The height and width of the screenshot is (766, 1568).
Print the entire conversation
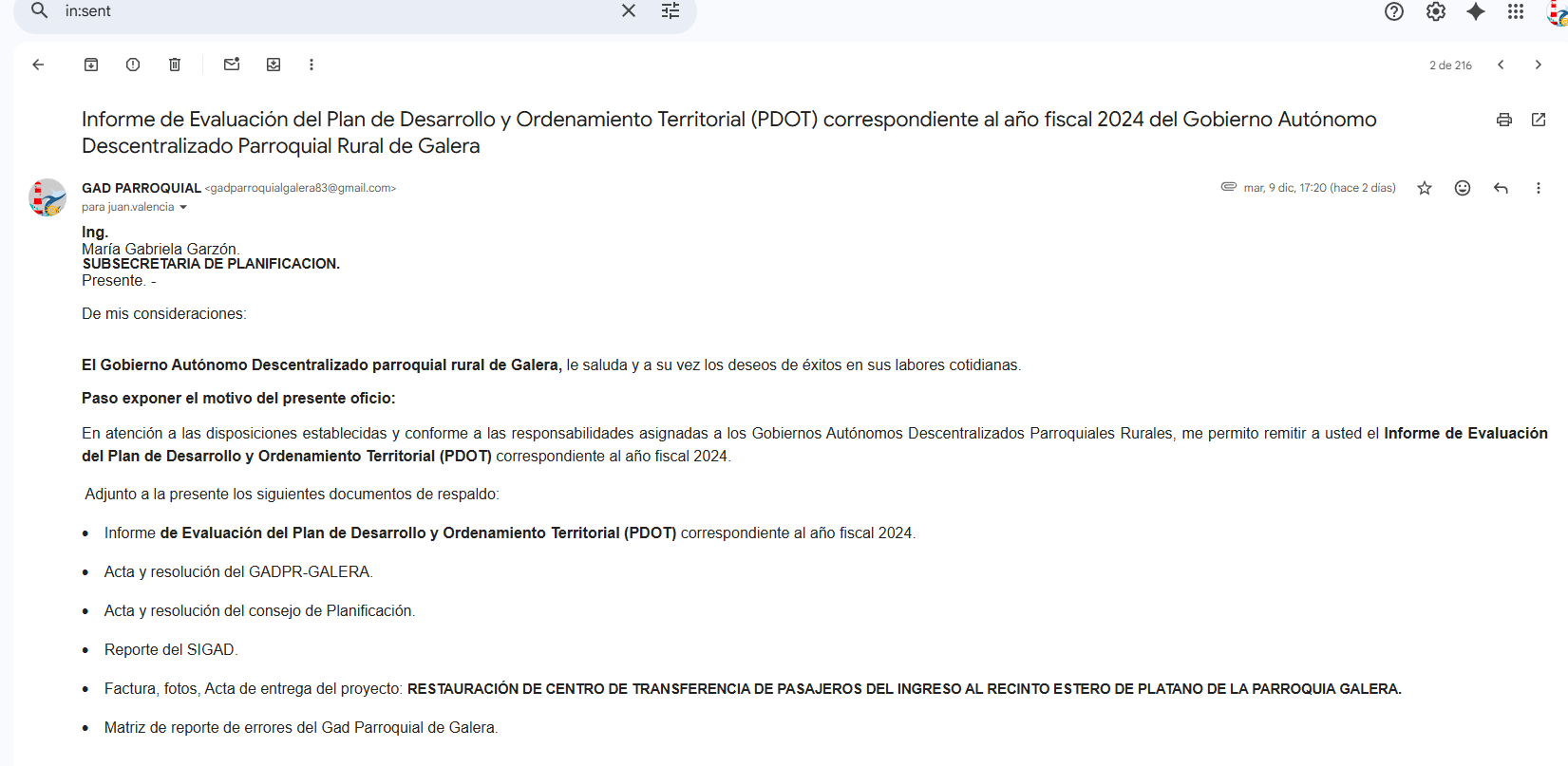tap(1503, 120)
